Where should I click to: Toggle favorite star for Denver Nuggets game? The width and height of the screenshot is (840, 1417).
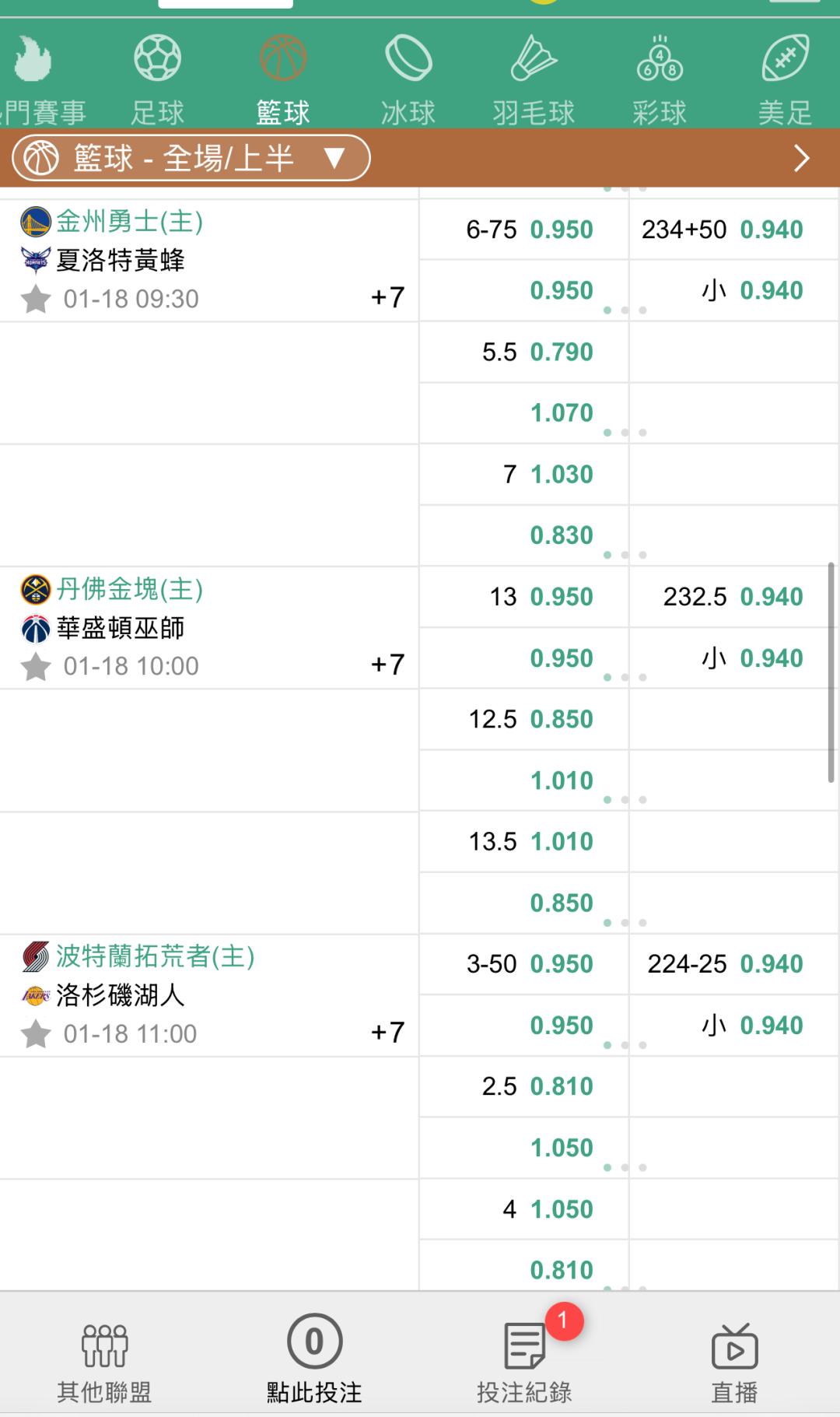click(36, 667)
